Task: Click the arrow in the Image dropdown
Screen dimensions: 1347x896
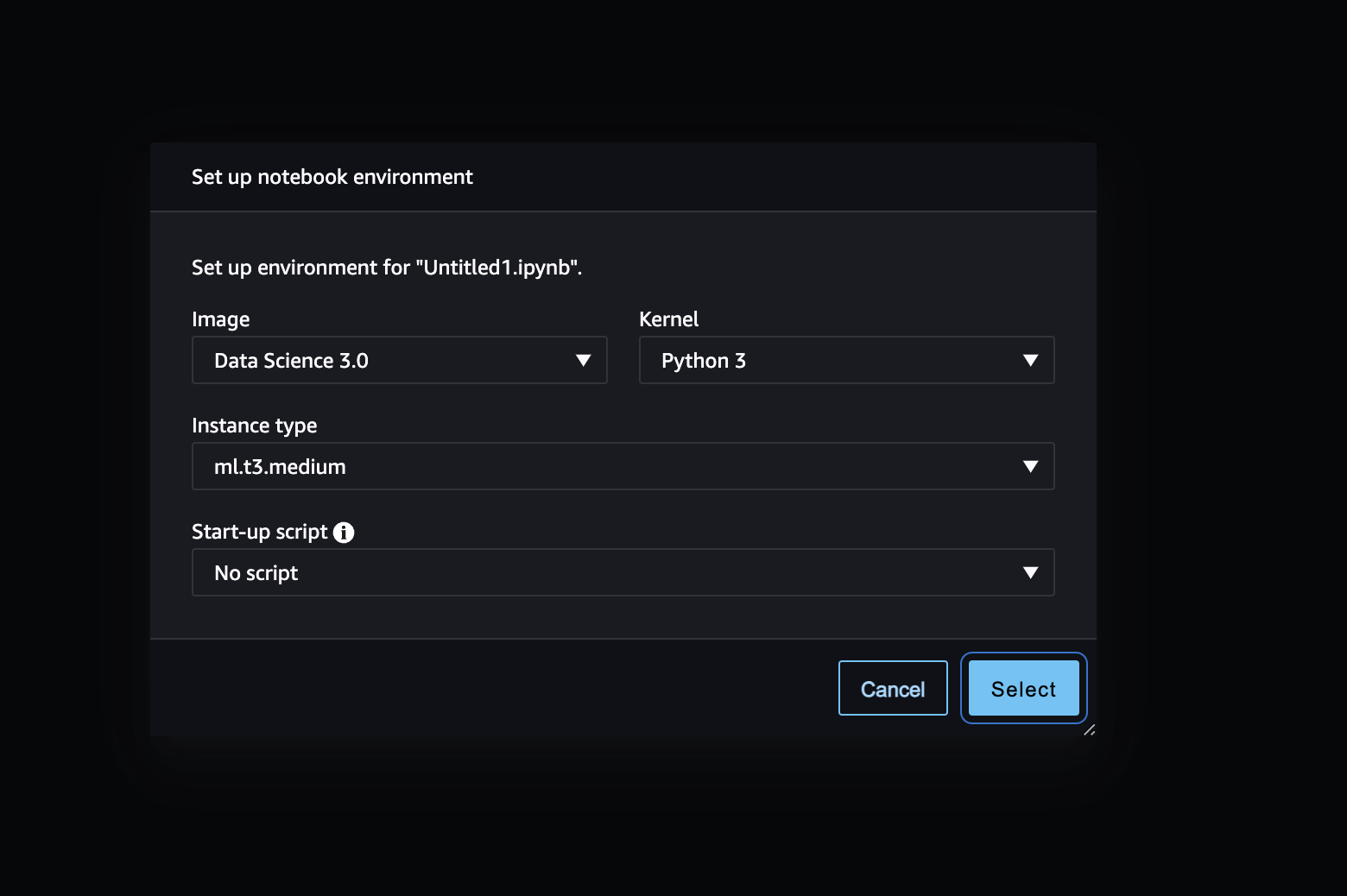Action: point(583,361)
